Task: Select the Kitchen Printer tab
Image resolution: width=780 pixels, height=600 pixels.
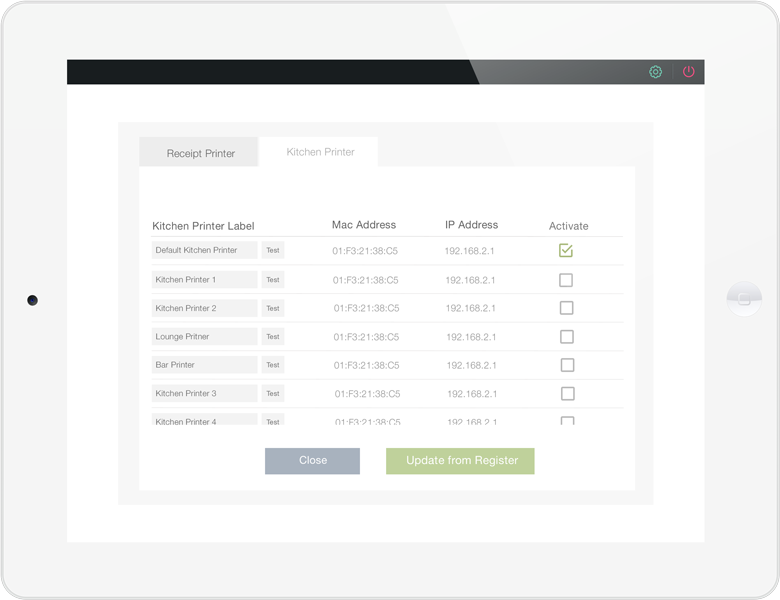Action: tap(320, 152)
